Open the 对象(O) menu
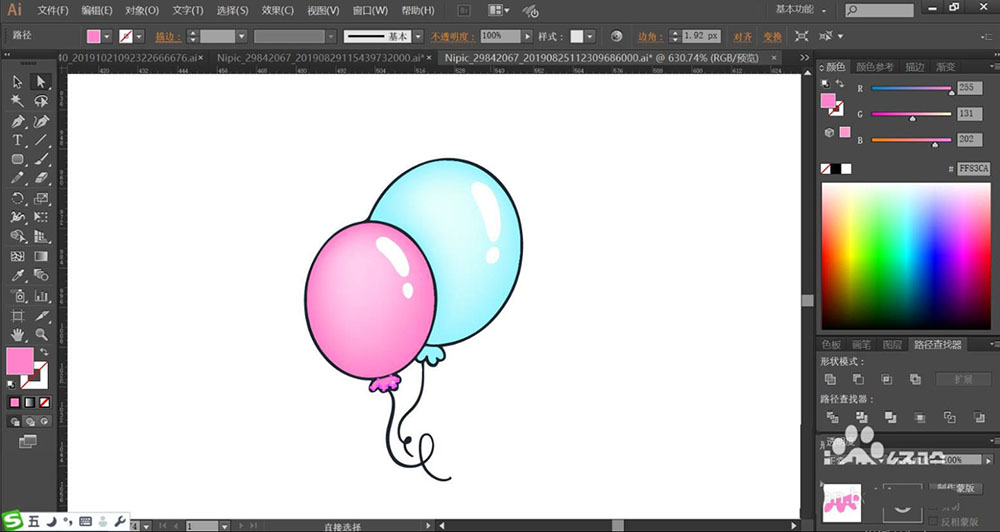The width and height of the screenshot is (1000, 532). [142, 10]
